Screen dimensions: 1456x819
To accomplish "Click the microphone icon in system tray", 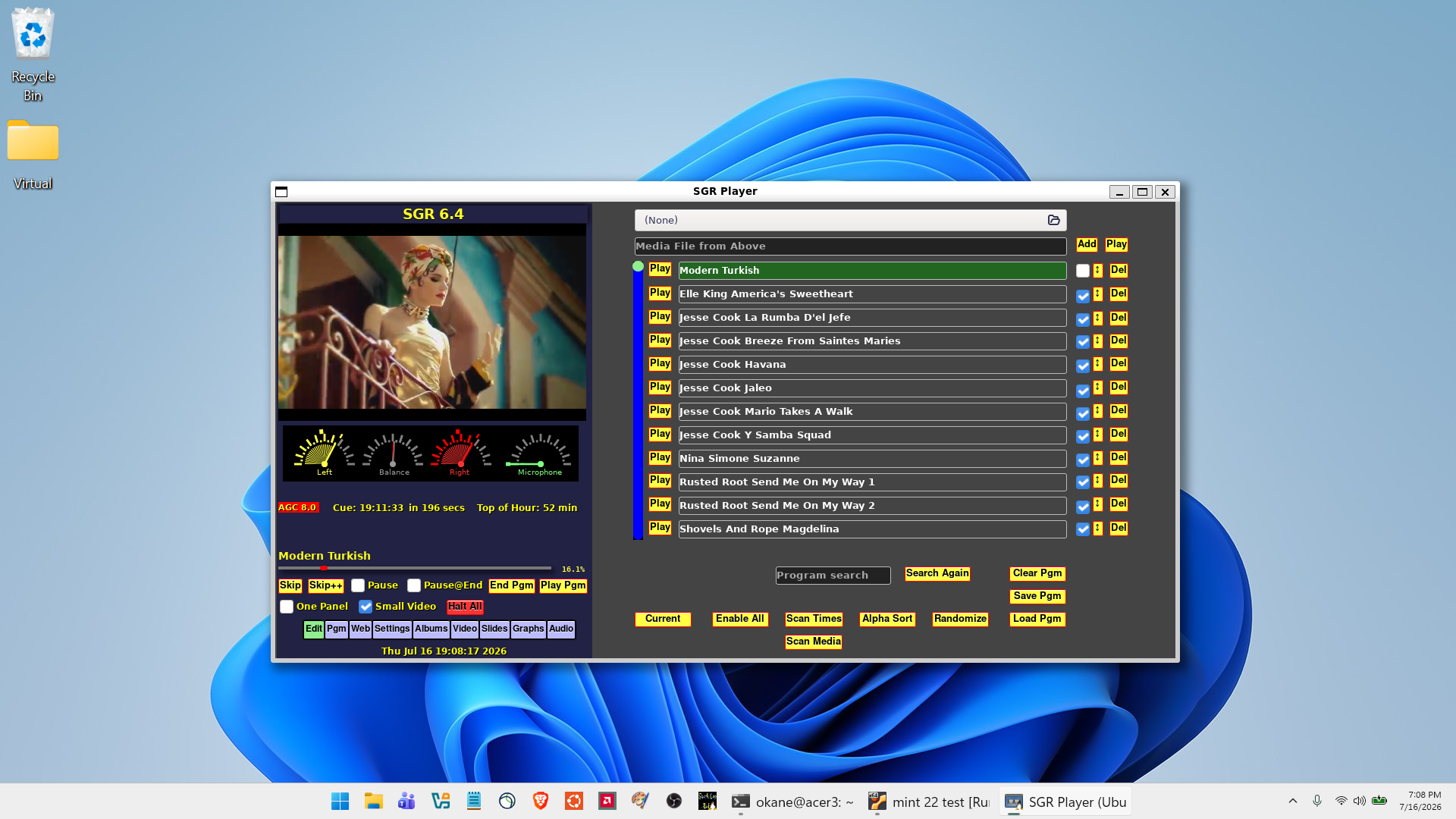I will (x=1317, y=801).
